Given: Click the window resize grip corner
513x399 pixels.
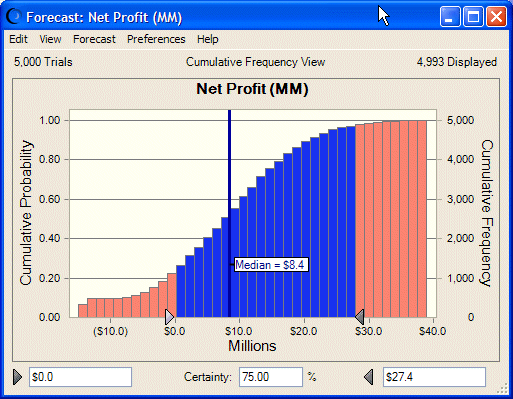Looking at the screenshot, I should click(x=502, y=389).
